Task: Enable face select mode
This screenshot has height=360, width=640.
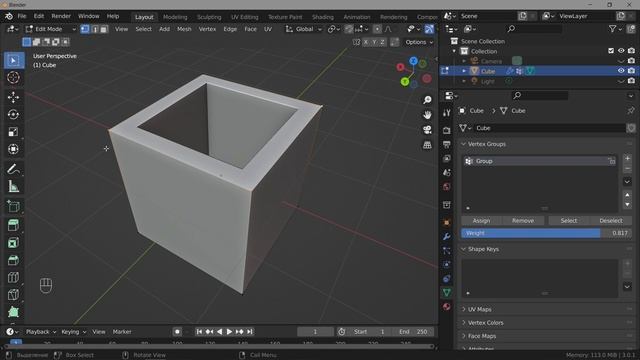Action: coord(104,29)
